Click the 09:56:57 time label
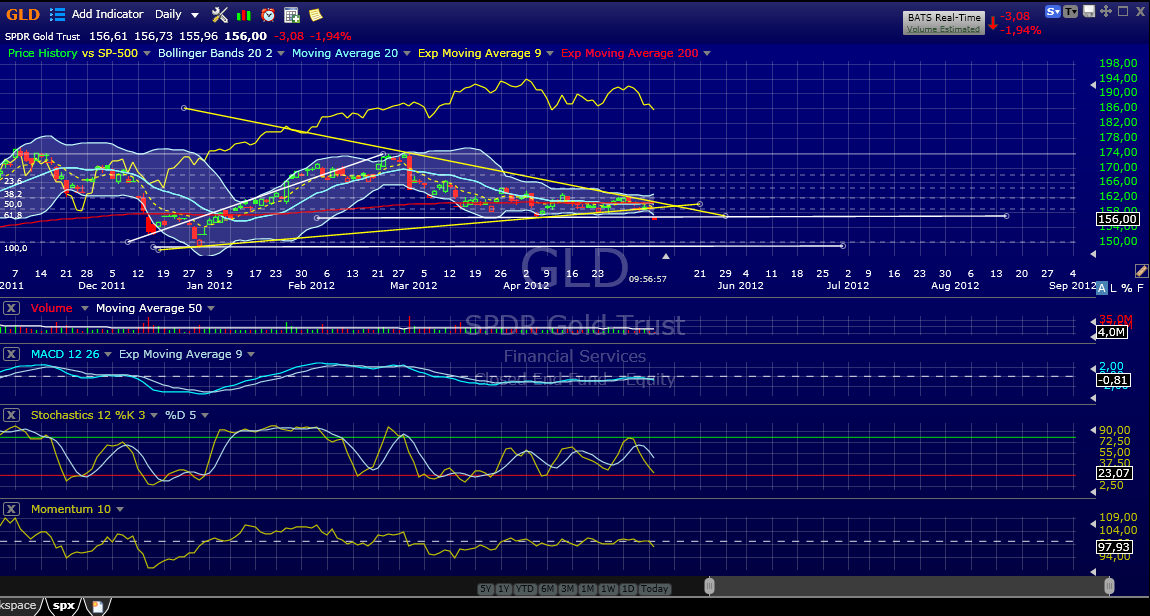The width and height of the screenshot is (1150, 616). 648,279
